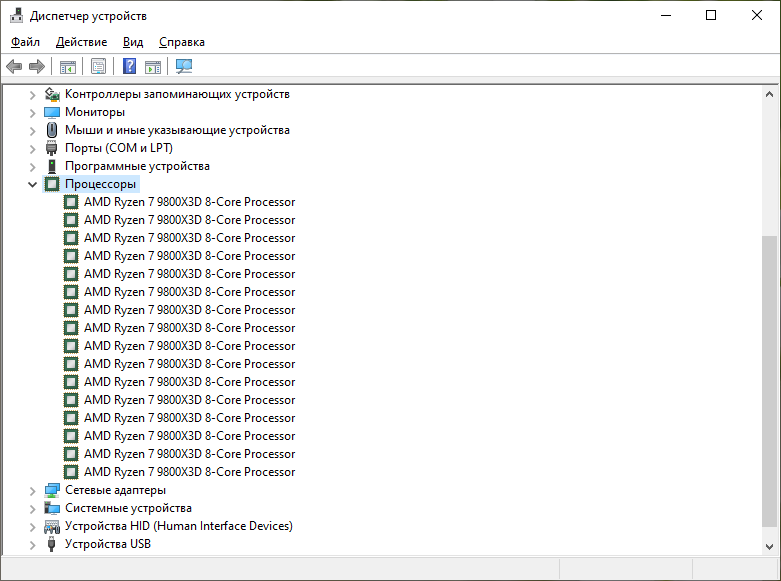Close the Диспетчер устройств window
Viewport: 781px width, 581px height.
tap(757, 15)
